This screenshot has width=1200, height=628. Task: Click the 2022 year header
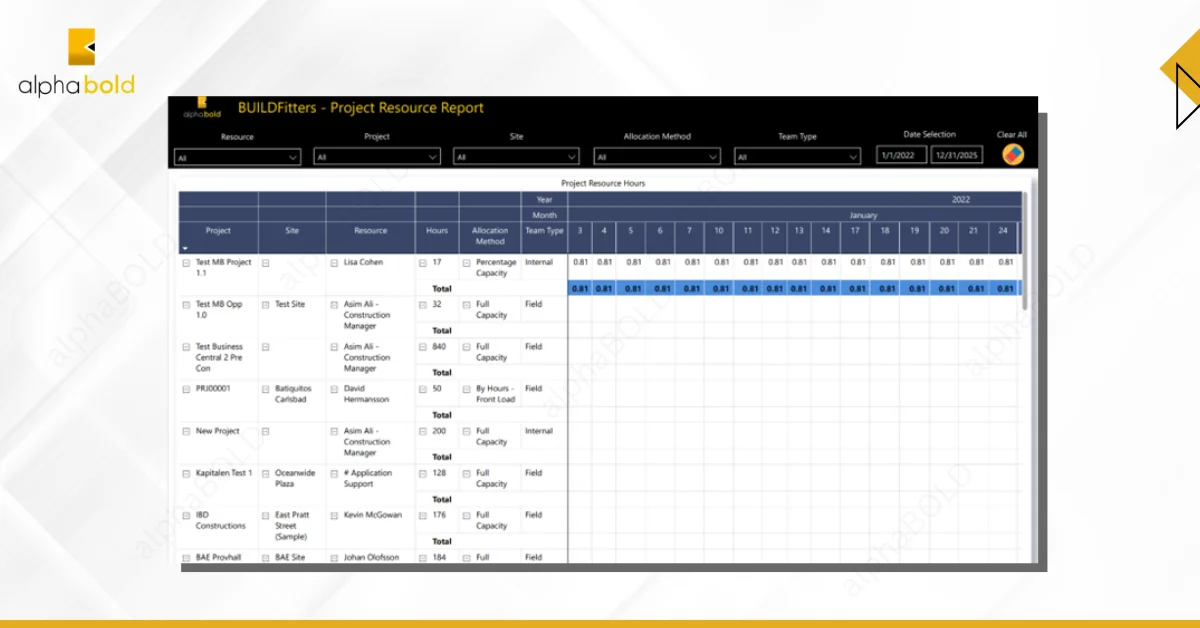tap(960, 200)
